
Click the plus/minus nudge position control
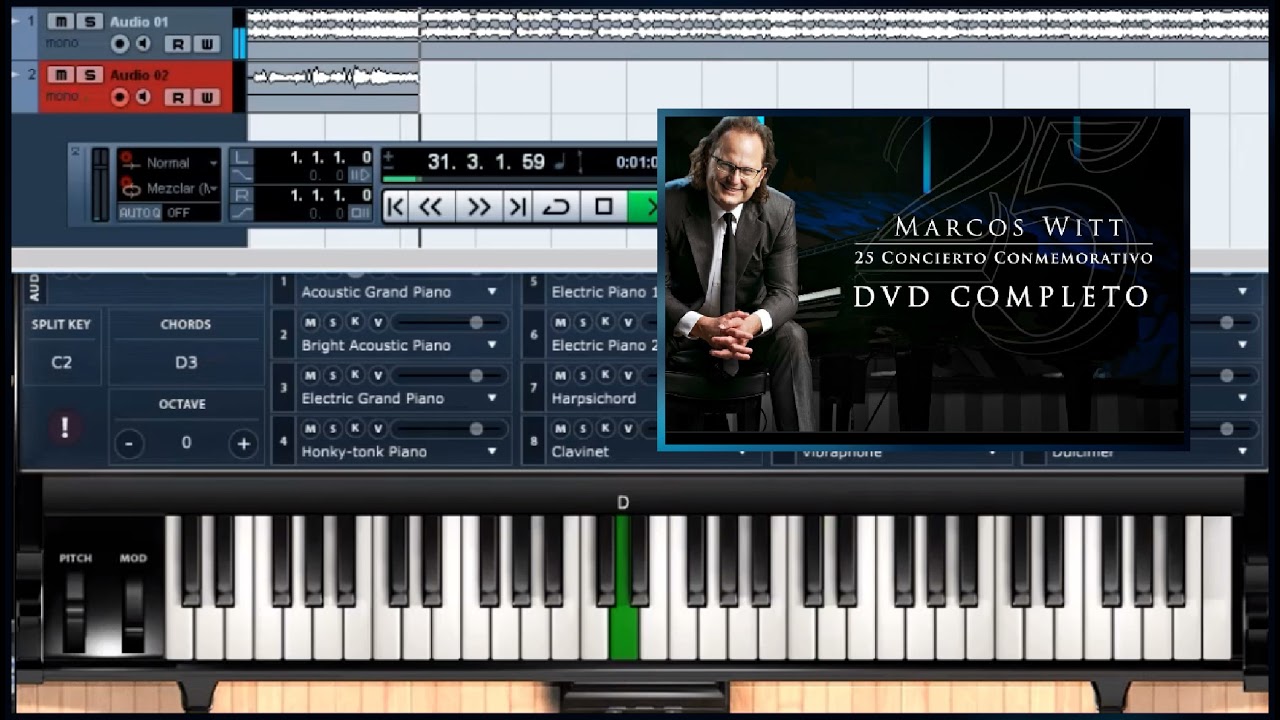click(x=389, y=161)
